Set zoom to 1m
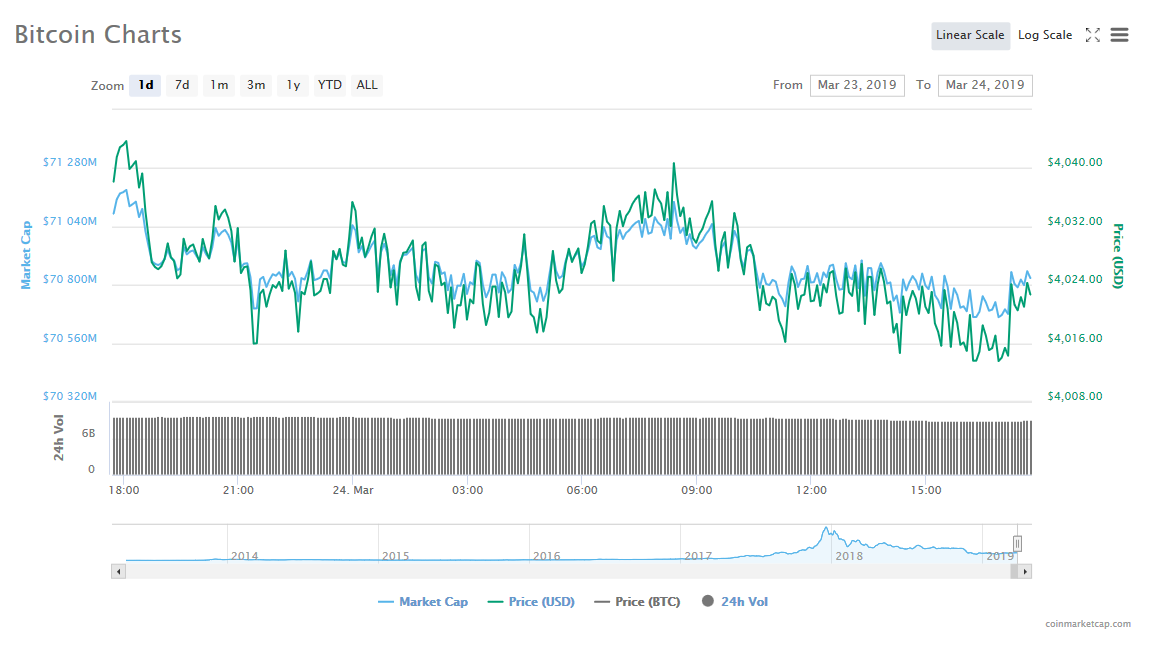This screenshot has height=650, width=1152. [219, 85]
